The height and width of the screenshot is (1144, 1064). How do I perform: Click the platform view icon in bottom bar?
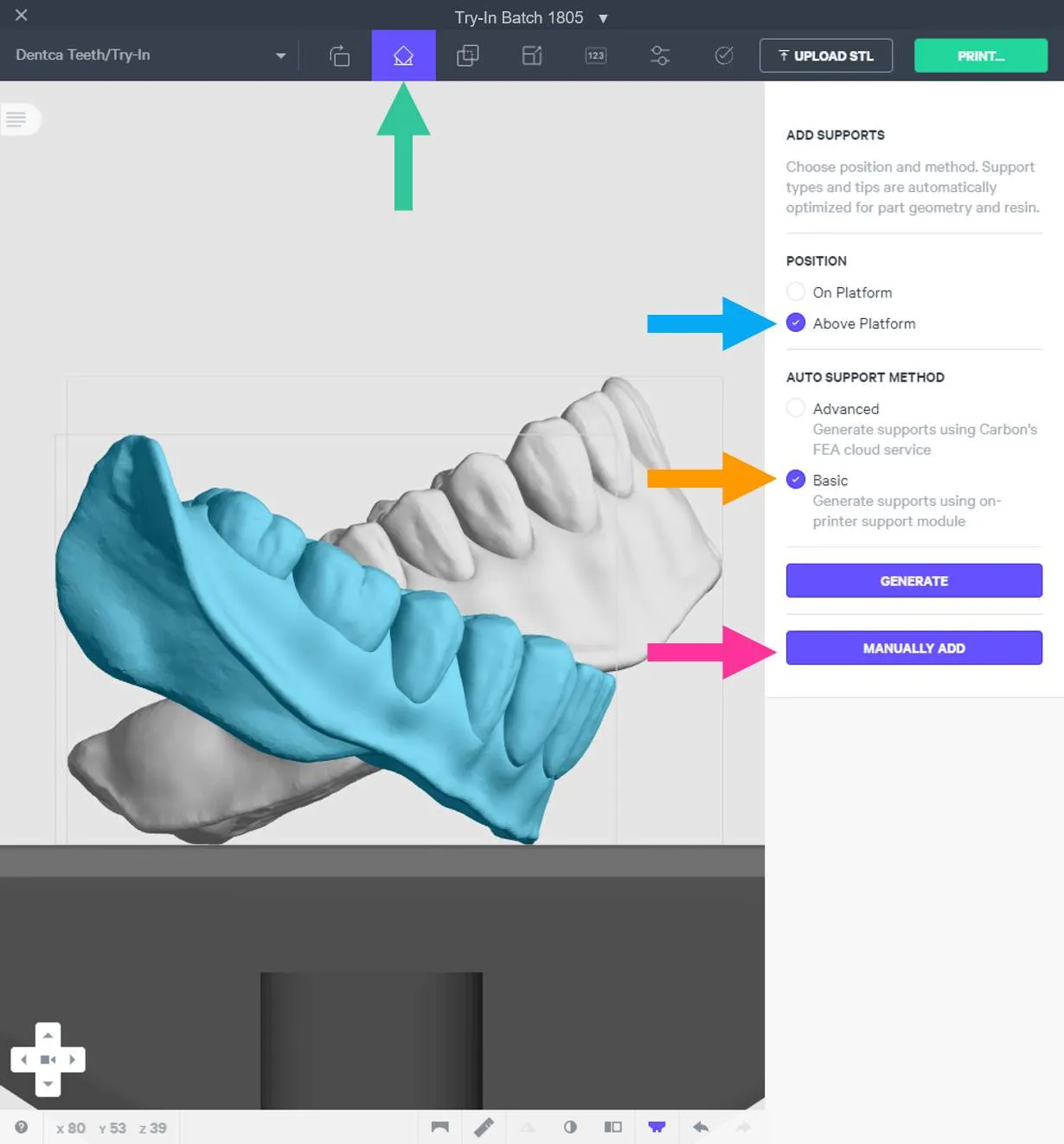pos(440,1127)
